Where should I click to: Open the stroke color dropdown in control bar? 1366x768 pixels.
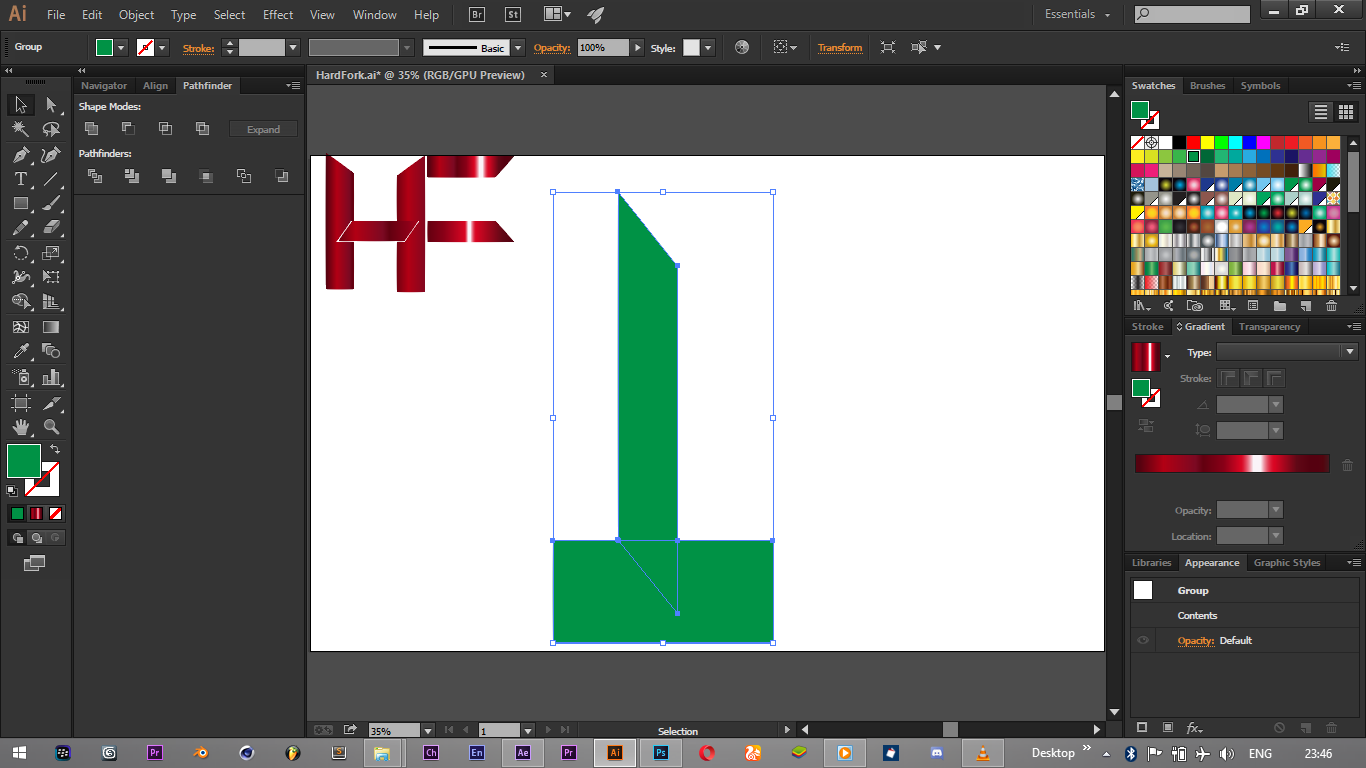tap(162, 48)
